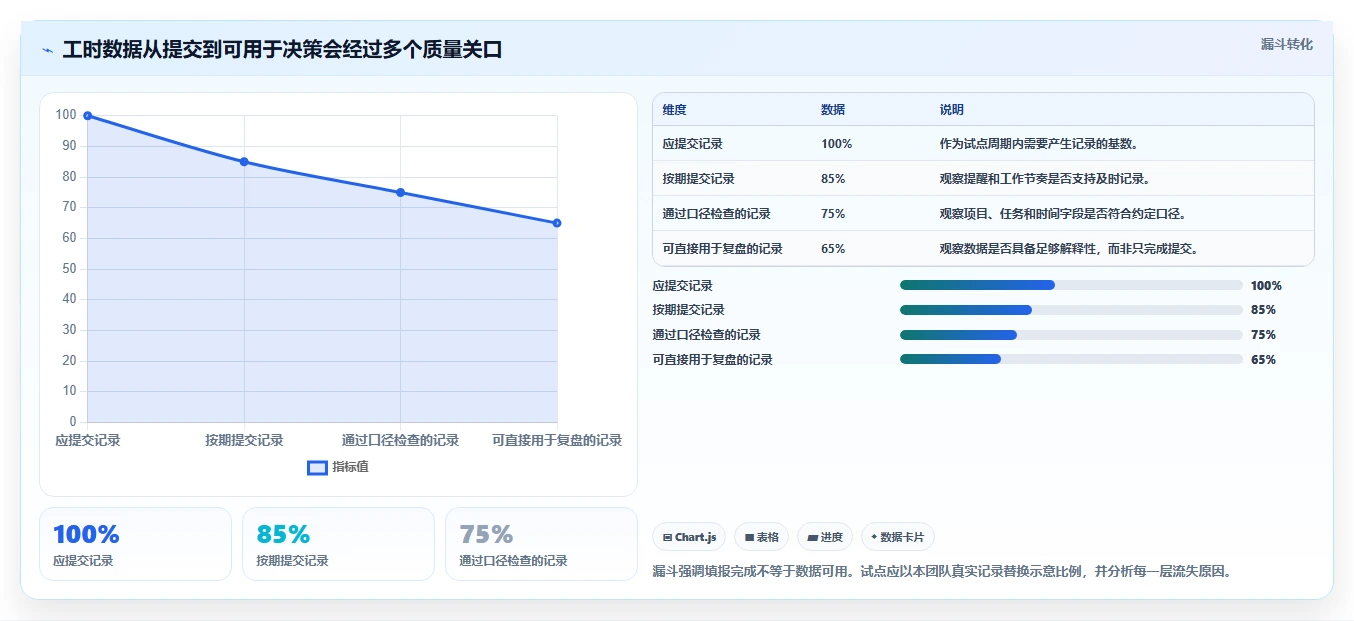Click the 指标值 legend label
Image resolution: width=1354 pixels, height=621 pixels.
350,467
